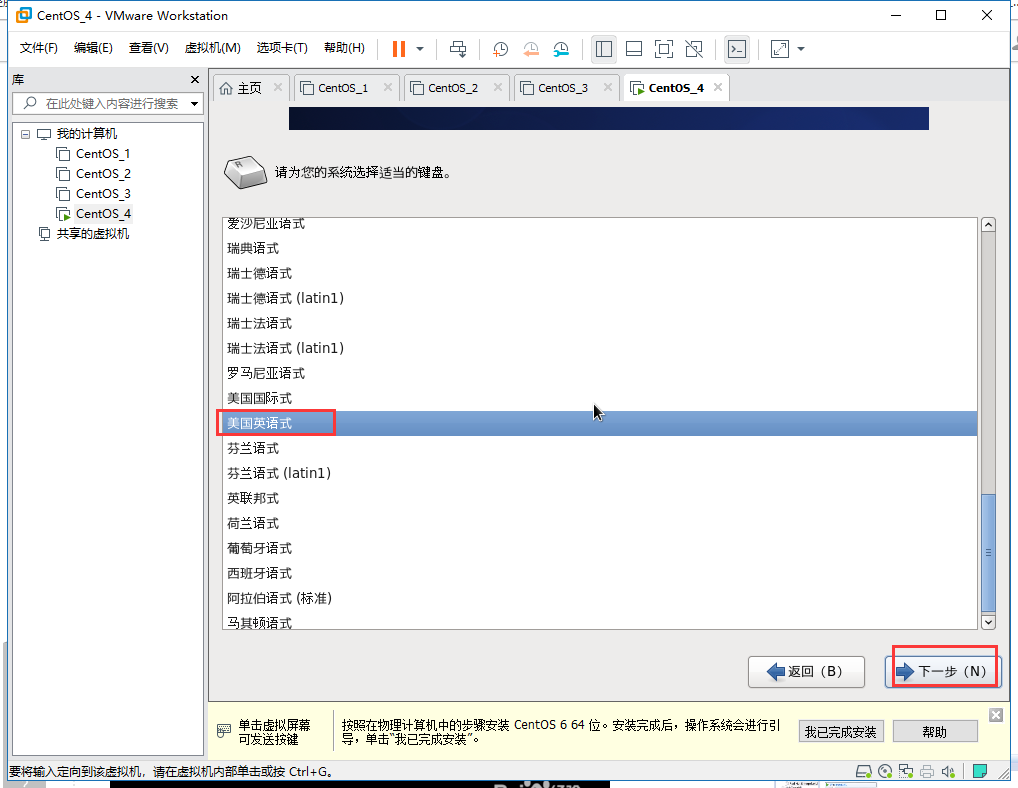The width and height of the screenshot is (1018, 788).
Task: Click the 我已完成安装 button
Action: click(x=841, y=732)
